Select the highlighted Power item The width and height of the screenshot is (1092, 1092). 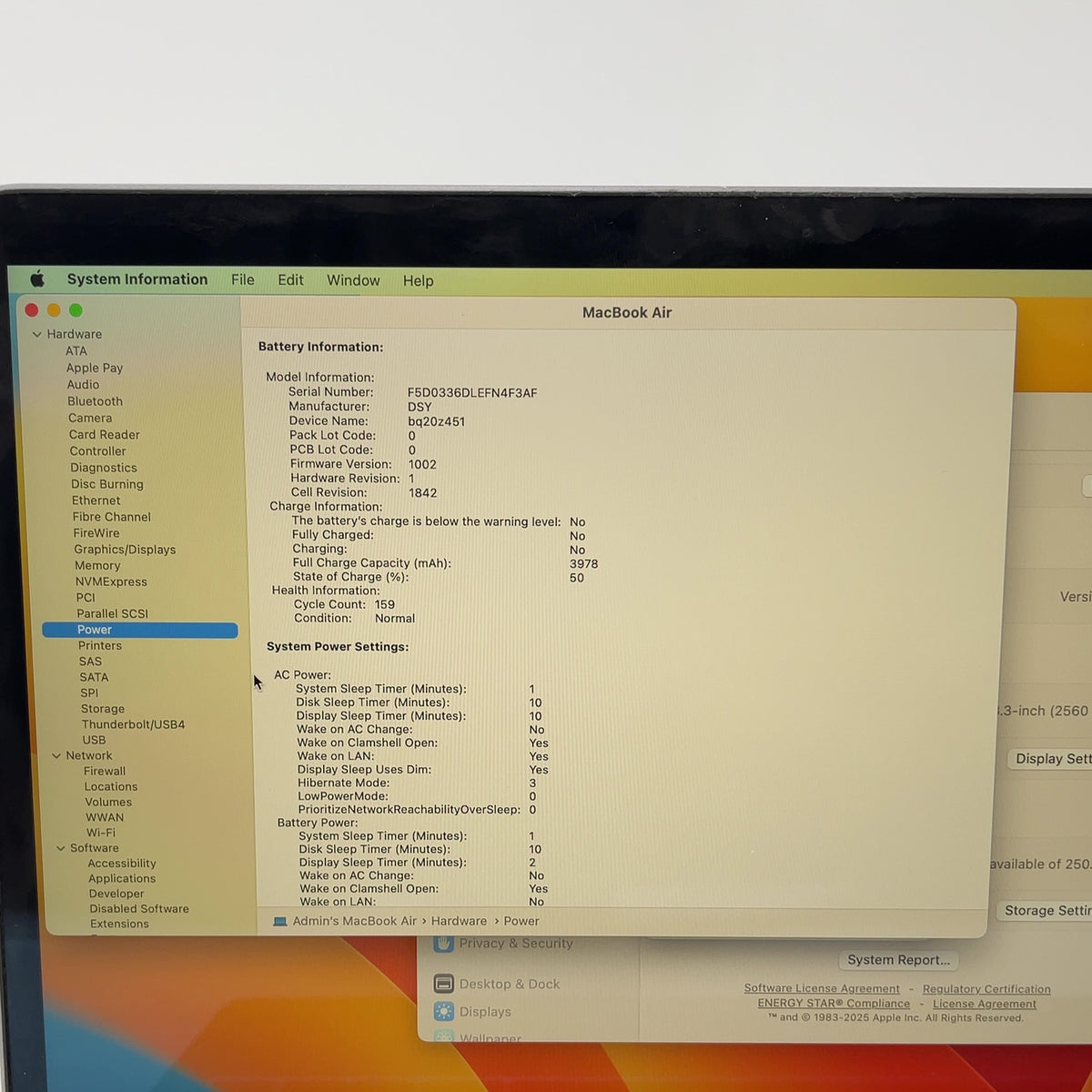140,630
